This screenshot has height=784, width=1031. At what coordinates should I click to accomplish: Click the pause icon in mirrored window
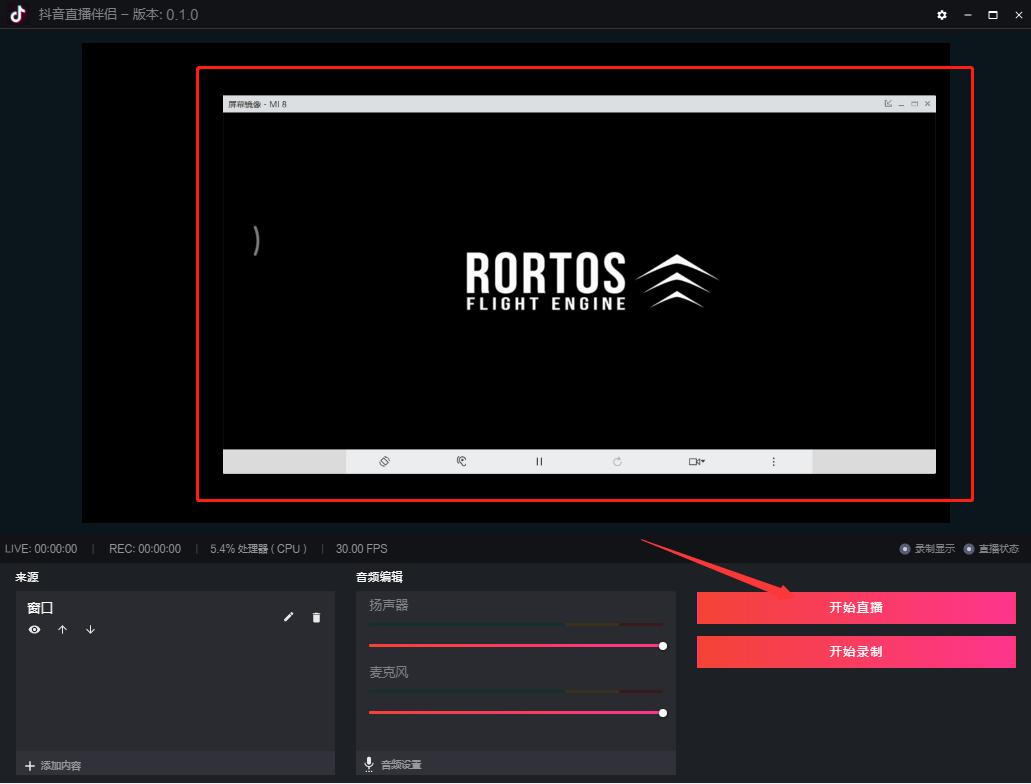pyautogui.click(x=539, y=462)
